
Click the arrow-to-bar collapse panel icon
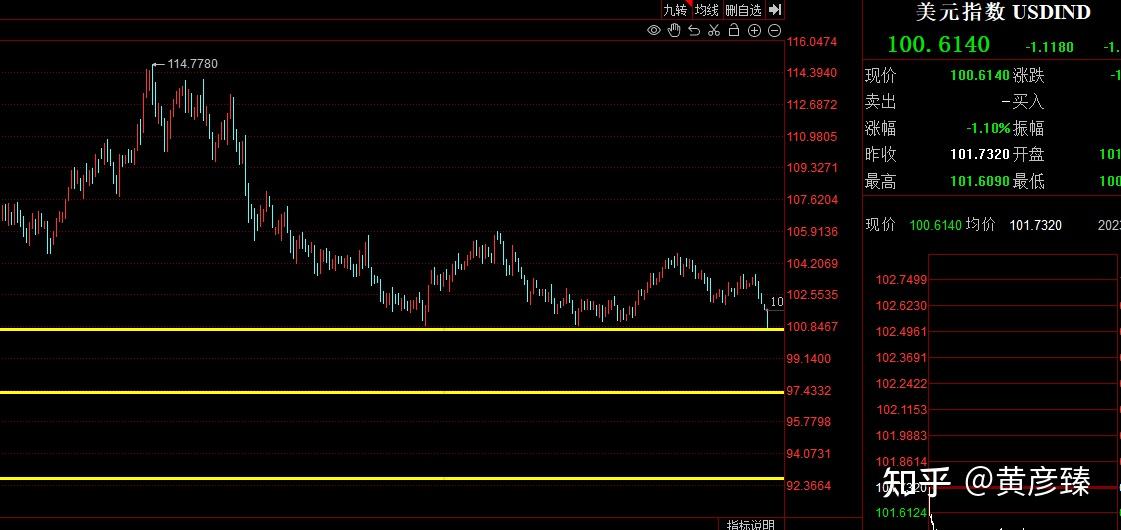pos(775,10)
